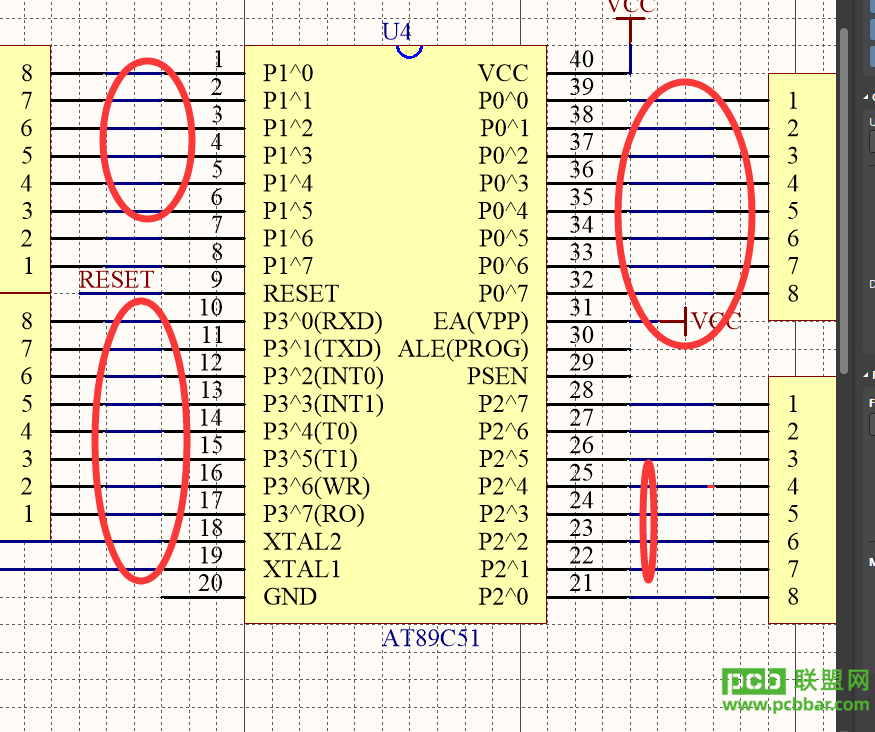Viewport: 875px width, 732px height.
Task: Select the AT89C51 component name text
Action: 431,638
